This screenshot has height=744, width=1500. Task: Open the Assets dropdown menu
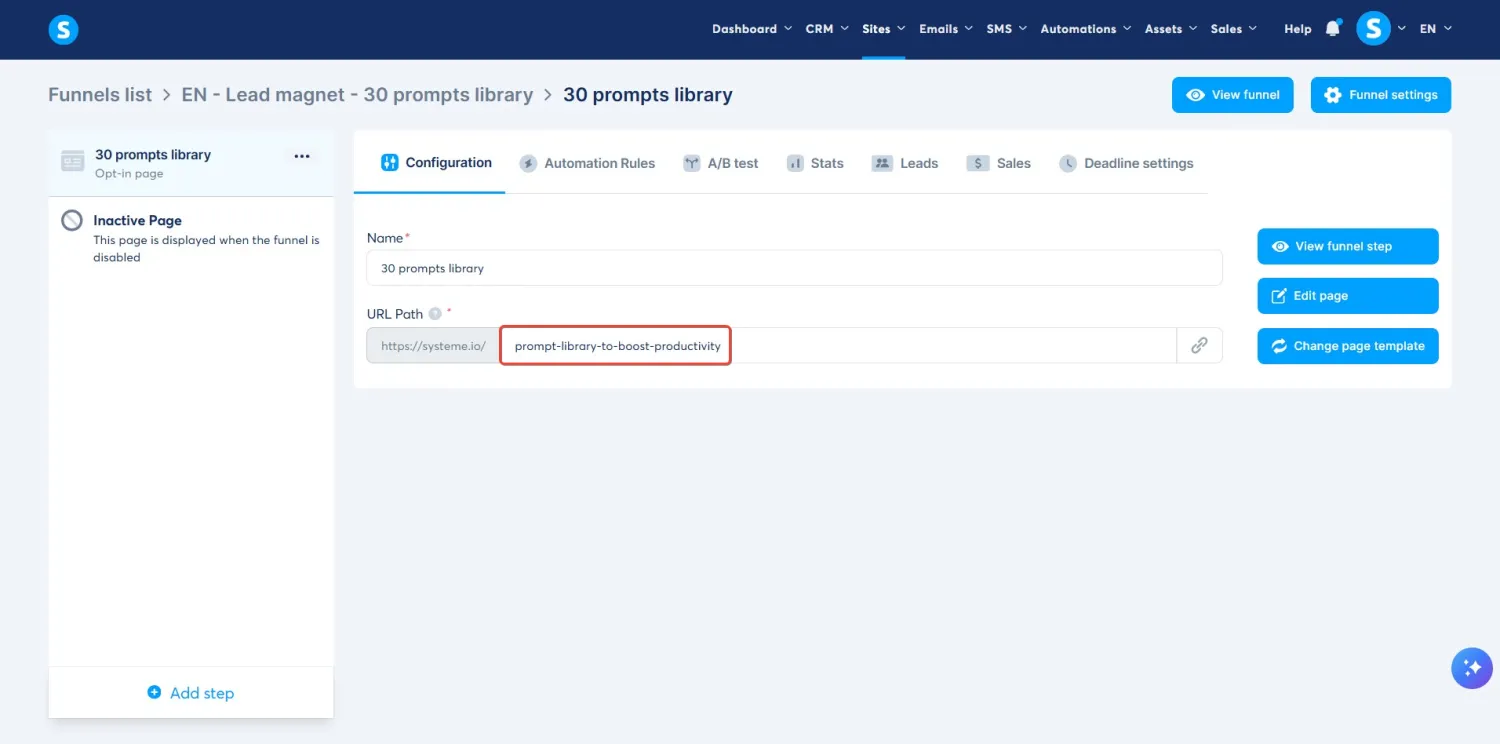[1171, 29]
